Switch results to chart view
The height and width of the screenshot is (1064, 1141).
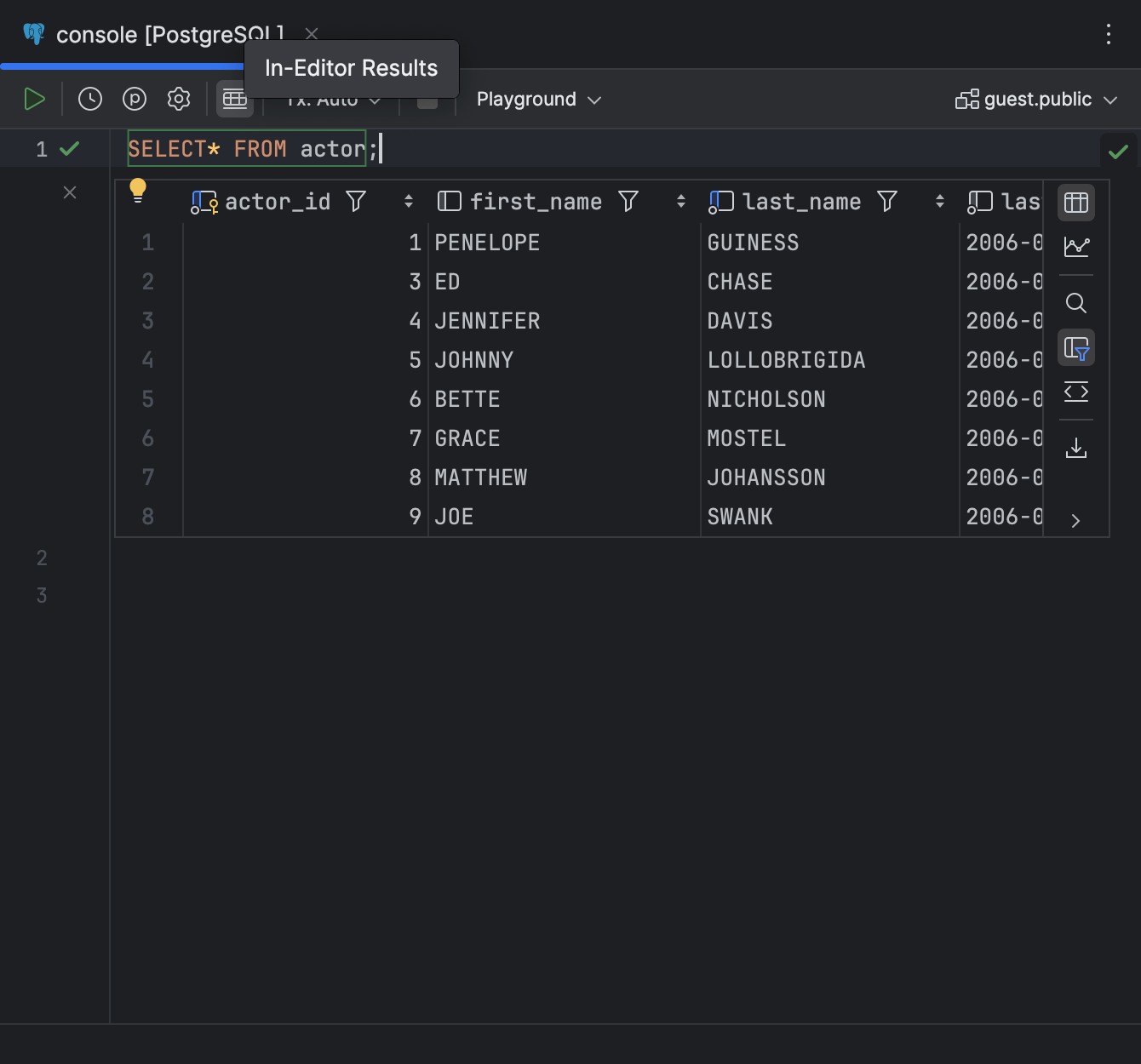(x=1076, y=247)
